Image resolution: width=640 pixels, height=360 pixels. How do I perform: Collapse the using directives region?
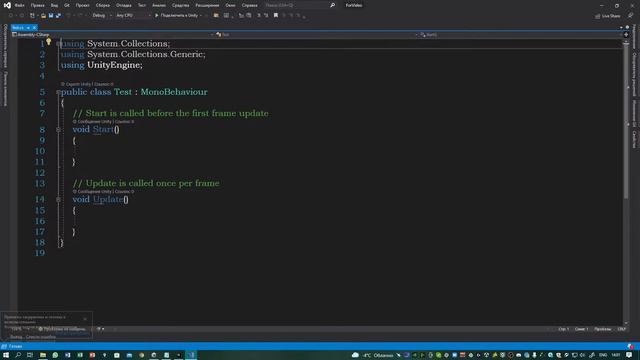[58, 44]
